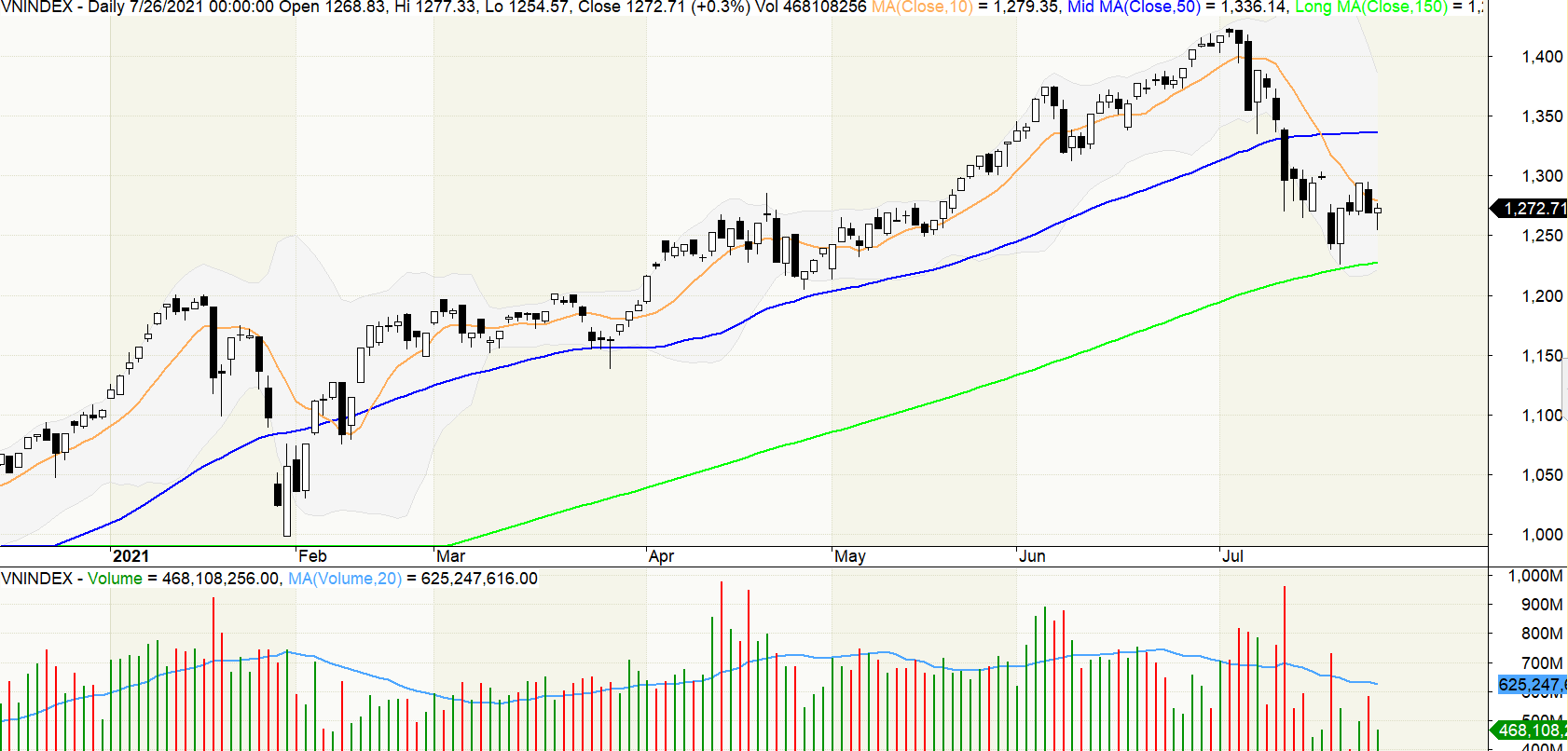Viewport: 1568px width, 751px height.
Task: Click the 1,000M volume axis label
Action: pos(1535,576)
